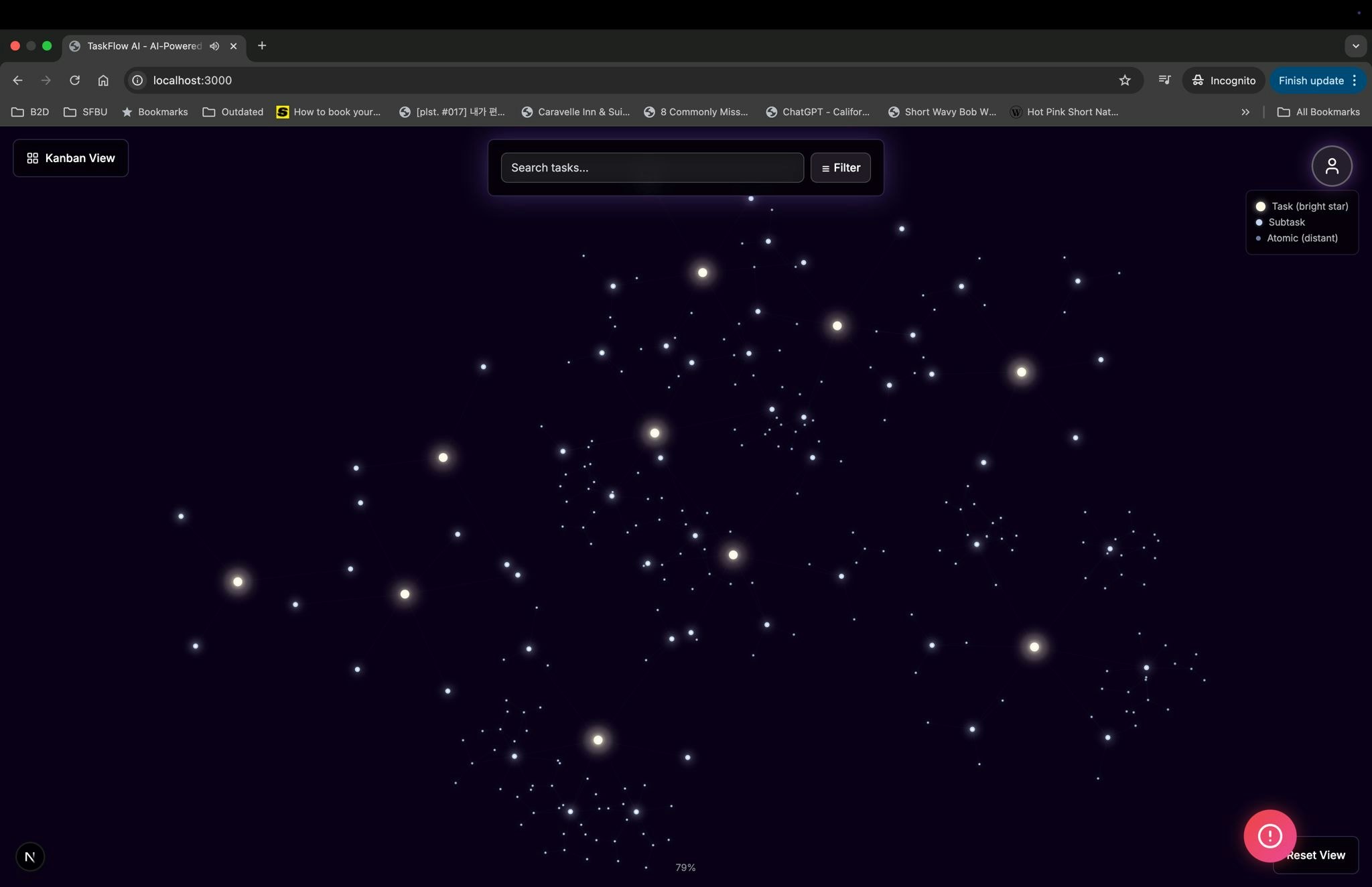Open the SFBU bookmarks folder
The image size is (1372, 887).
[84, 112]
